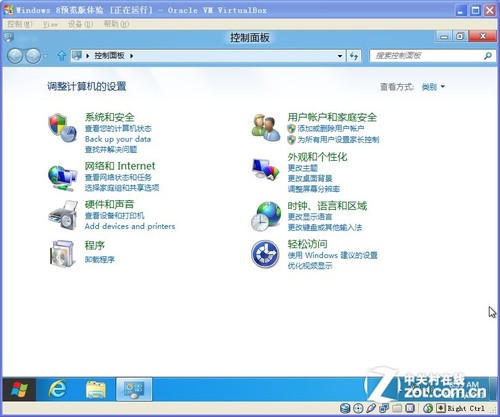Open the Ease of Access icon
500x417 pixels.
pyautogui.click(x=265, y=254)
